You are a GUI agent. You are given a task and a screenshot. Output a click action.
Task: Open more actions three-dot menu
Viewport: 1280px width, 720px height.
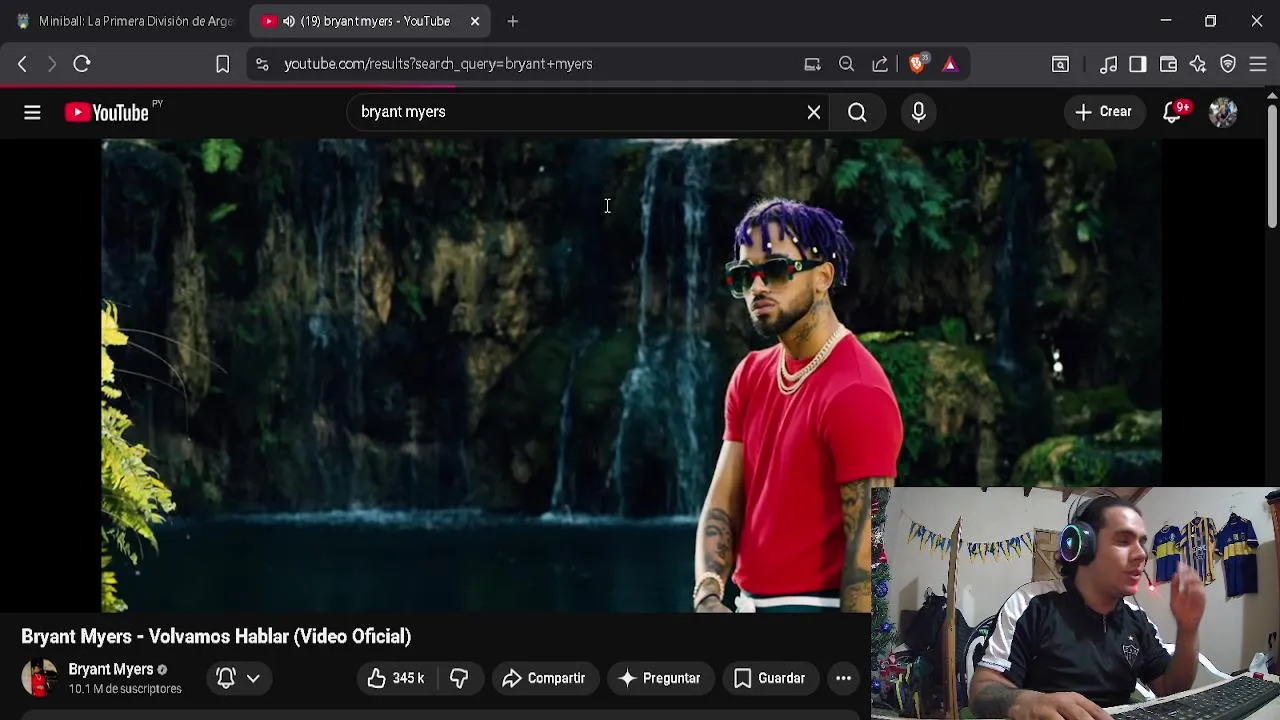pyautogui.click(x=844, y=678)
